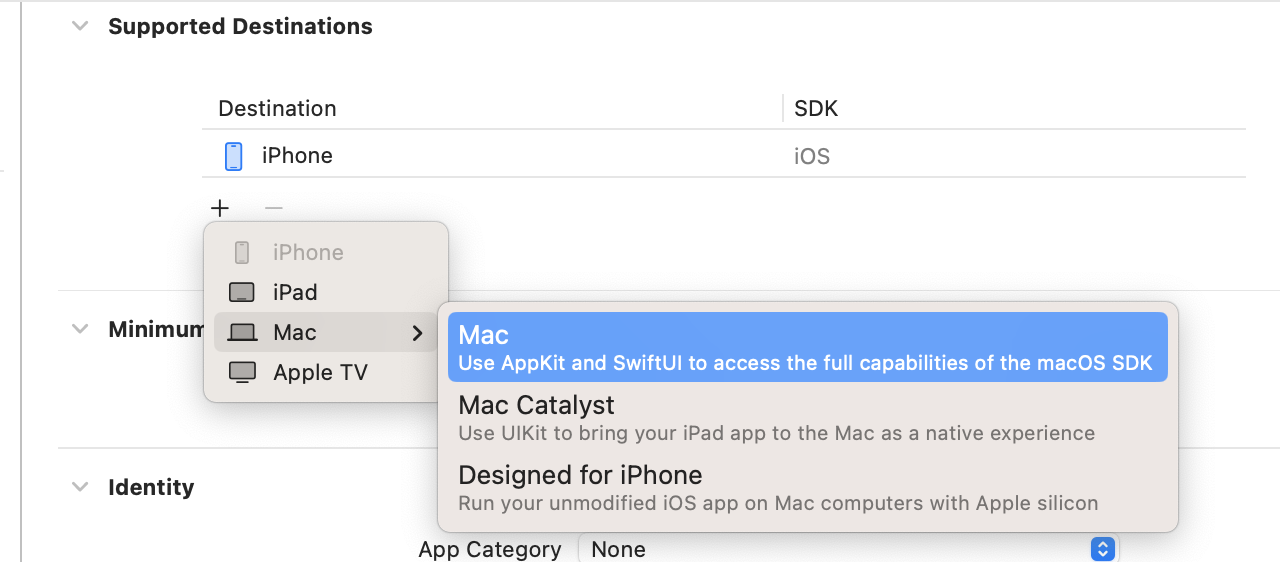Click the App Category label
This screenshot has height=562, width=1280.
pos(490,549)
